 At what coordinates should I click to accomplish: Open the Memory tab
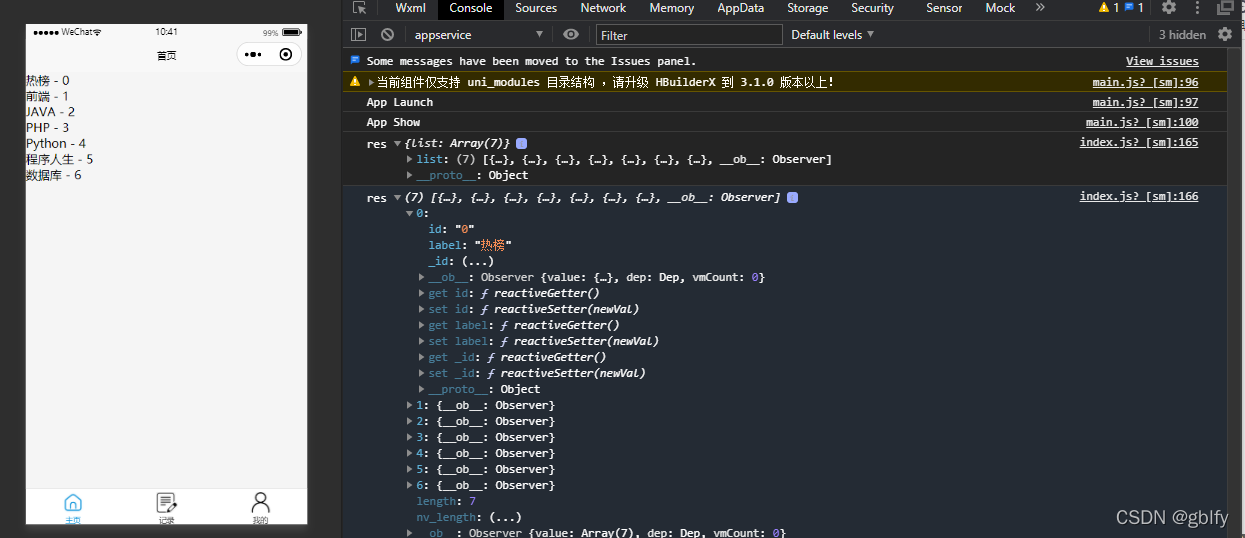(671, 8)
